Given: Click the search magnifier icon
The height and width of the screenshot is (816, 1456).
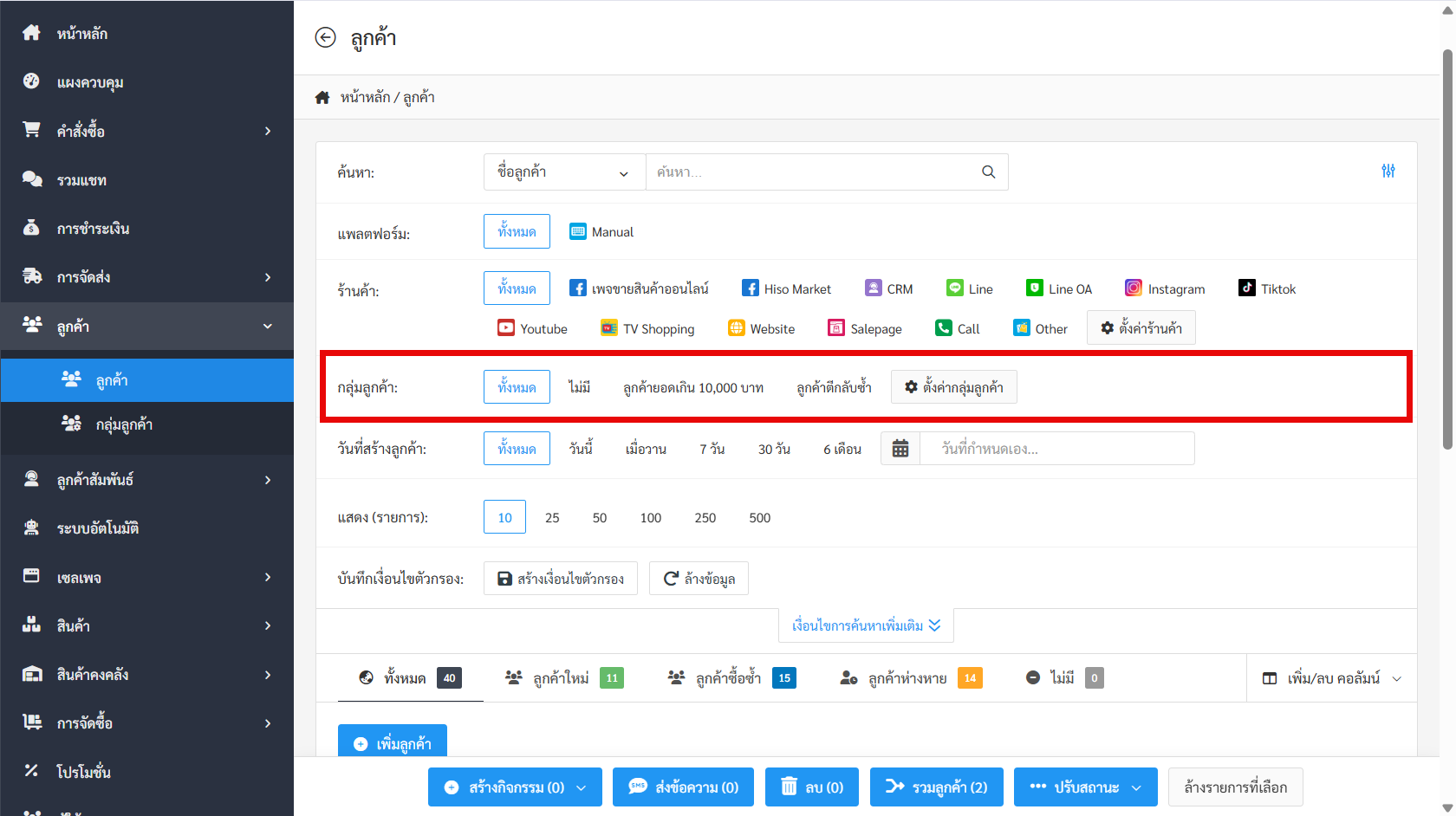Looking at the screenshot, I should [988, 172].
